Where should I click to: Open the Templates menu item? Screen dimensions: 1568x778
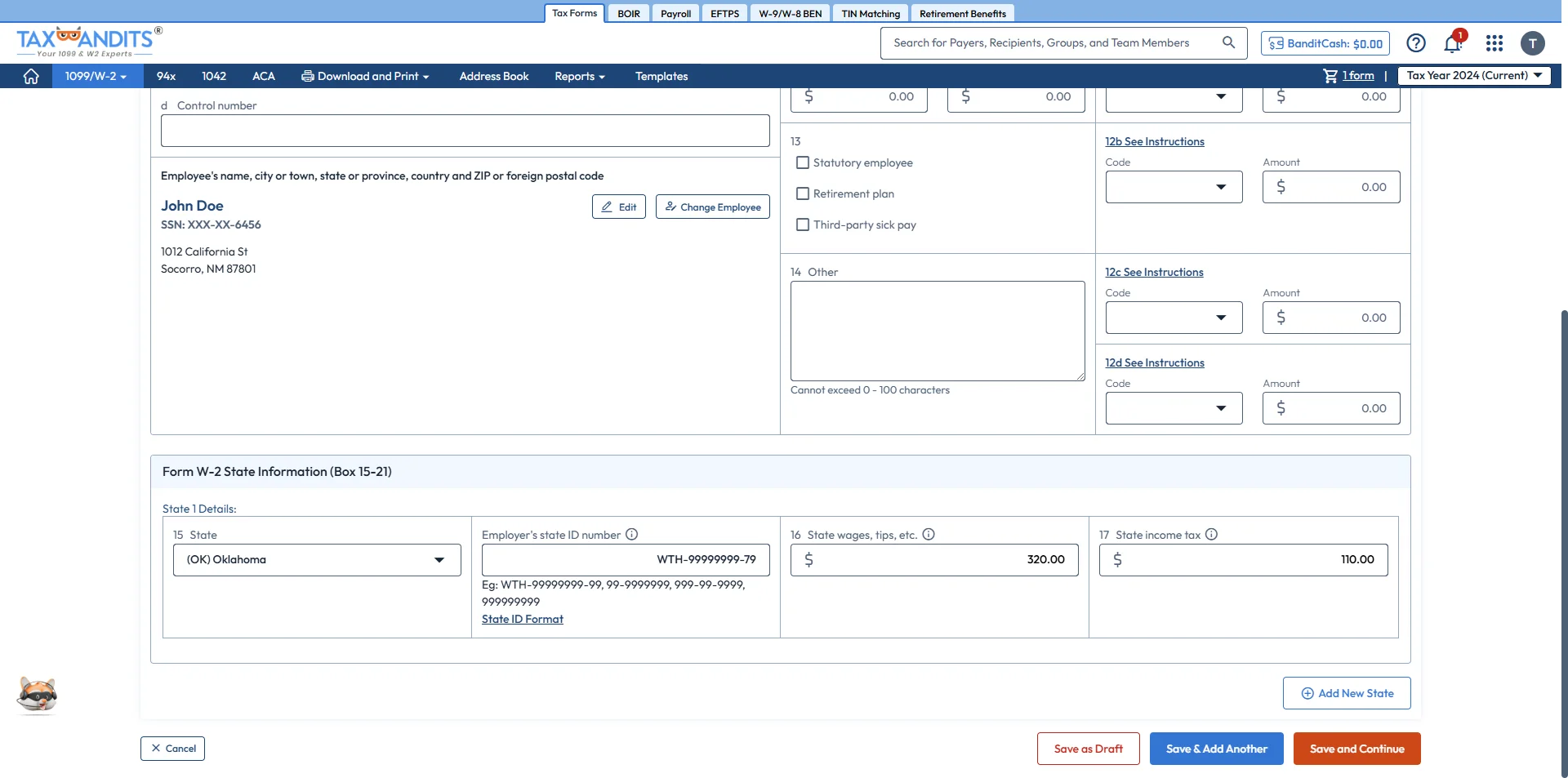click(661, 76)
